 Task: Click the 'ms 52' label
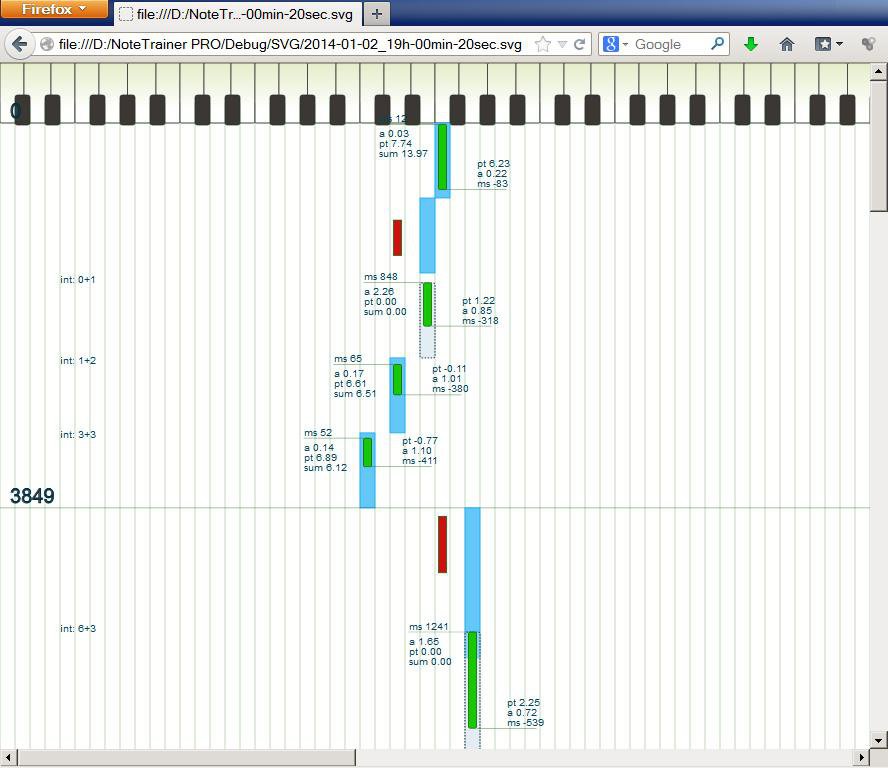point(318,433)
